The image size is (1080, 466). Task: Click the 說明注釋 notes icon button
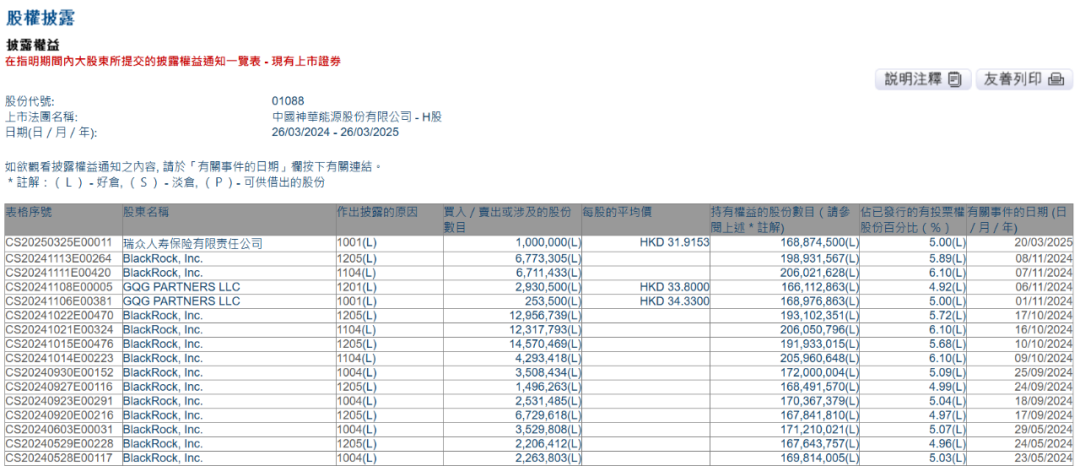pos(923,79)
